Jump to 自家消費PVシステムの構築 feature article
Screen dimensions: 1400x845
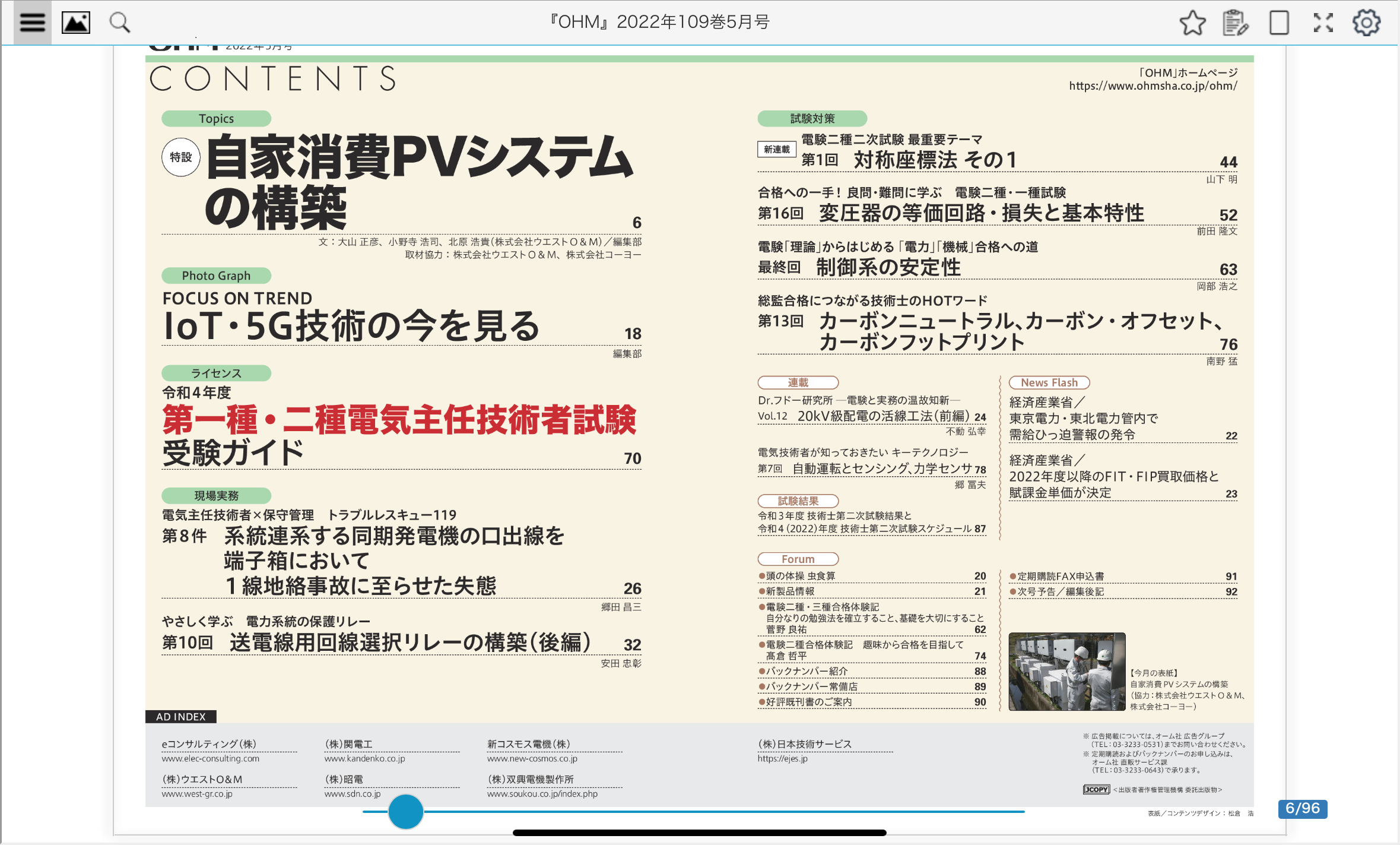click(415, 178)
